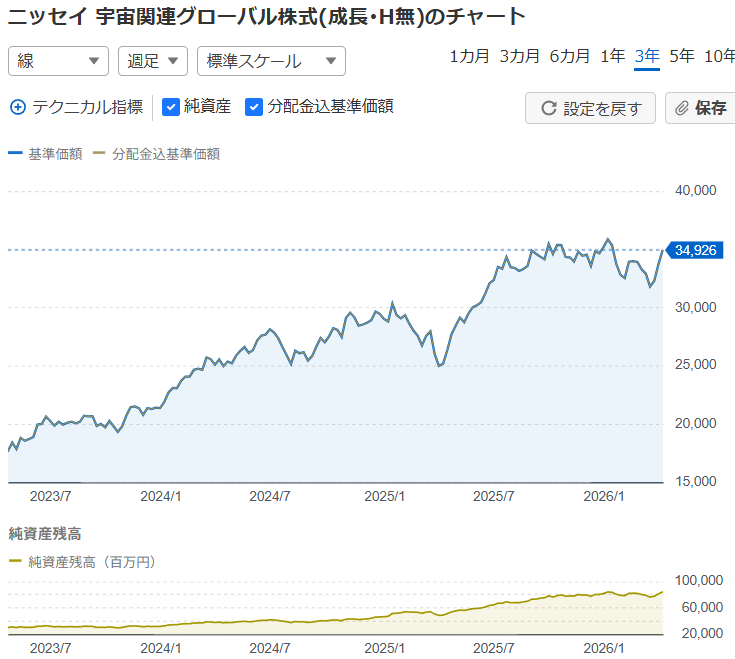Viewport: 735px width, 659px height.
Task: Uncheck the 分配金込基準価額 checkbox
Action: point(254,107)
